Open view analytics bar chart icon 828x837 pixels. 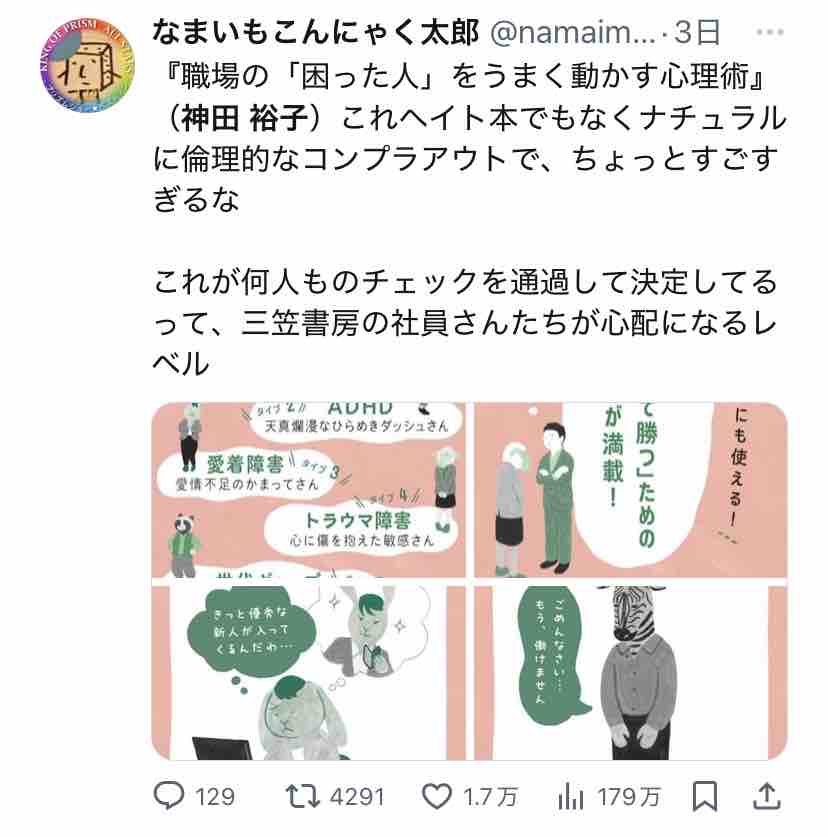pyautogui.click(x=570, y=797)
